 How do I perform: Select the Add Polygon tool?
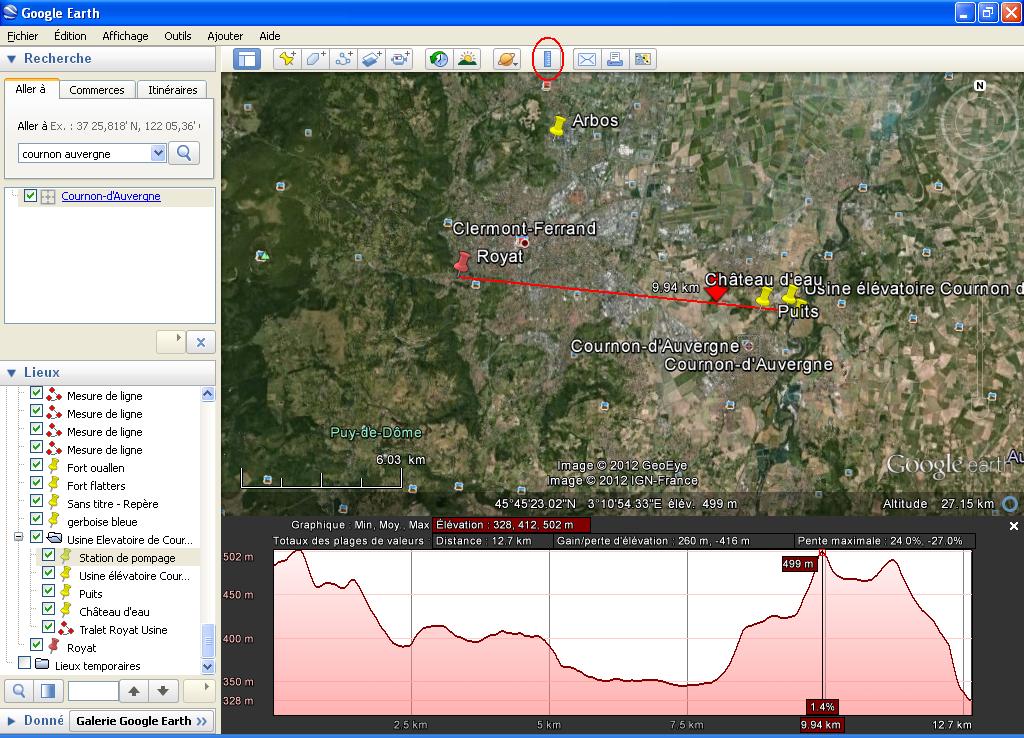tap(315, 59)
